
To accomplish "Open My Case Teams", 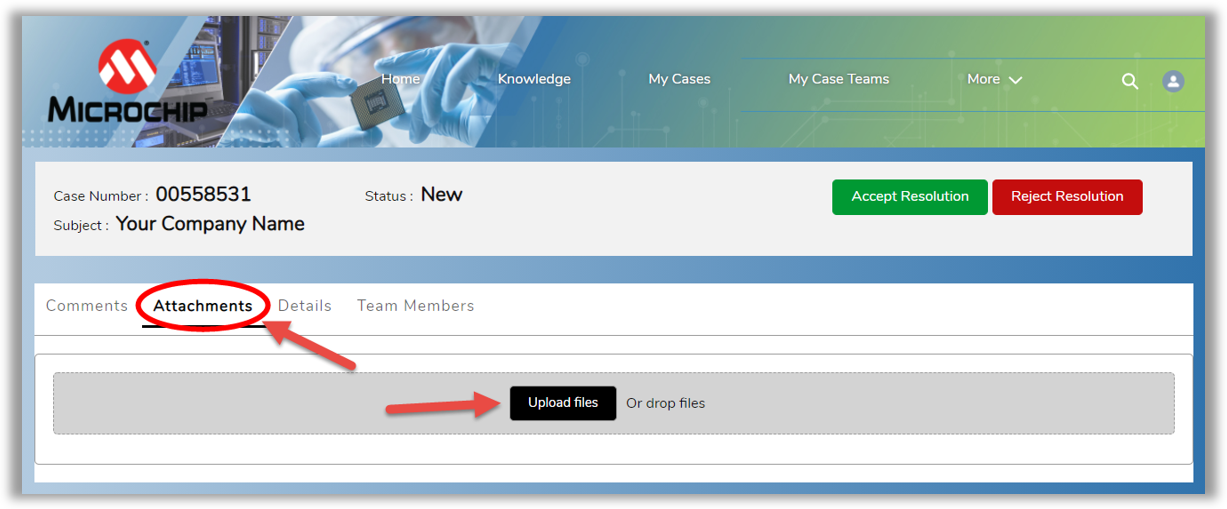I will [x=838, y=80].
